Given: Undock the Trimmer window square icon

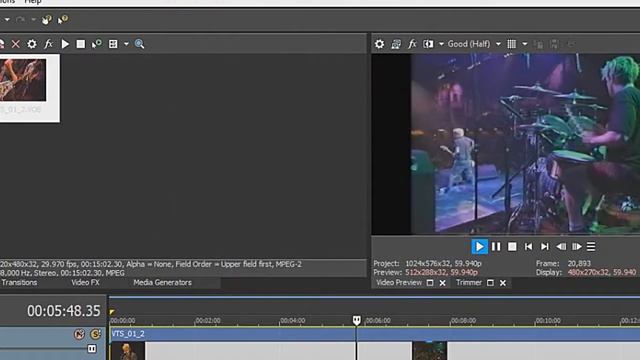Looking at the screenshot, I should coord(490,283).
